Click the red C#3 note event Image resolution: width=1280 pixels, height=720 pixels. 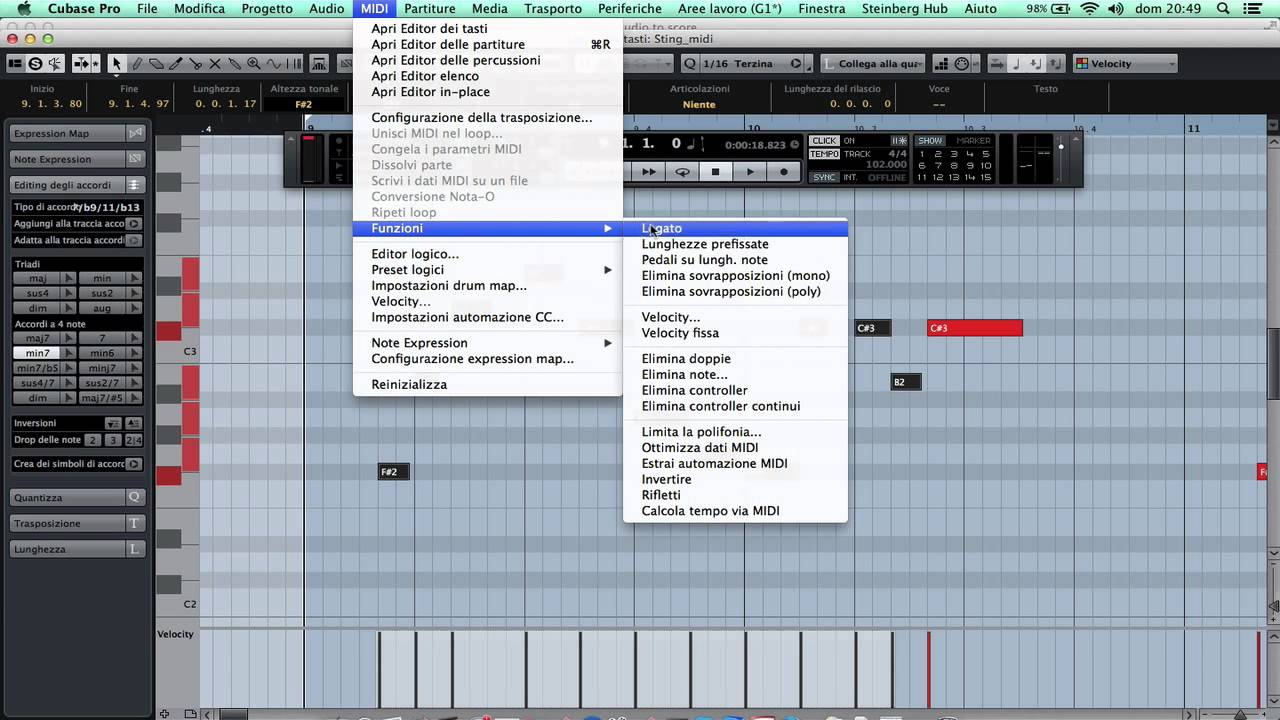click(x=975, y=328)
